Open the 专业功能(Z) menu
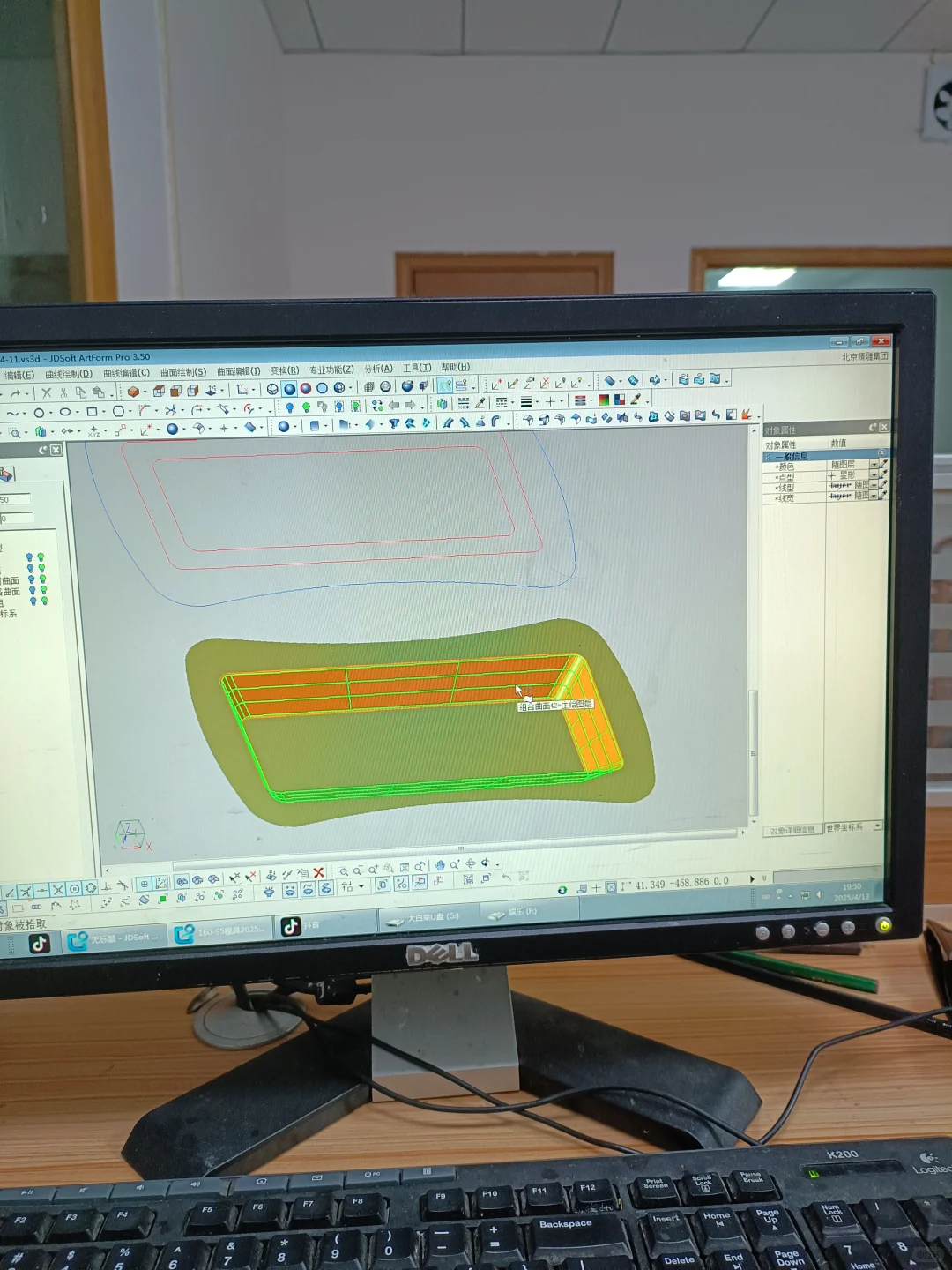Viewport: 952px width, 1270px height. pyautogui.click(x=331, y=370)
